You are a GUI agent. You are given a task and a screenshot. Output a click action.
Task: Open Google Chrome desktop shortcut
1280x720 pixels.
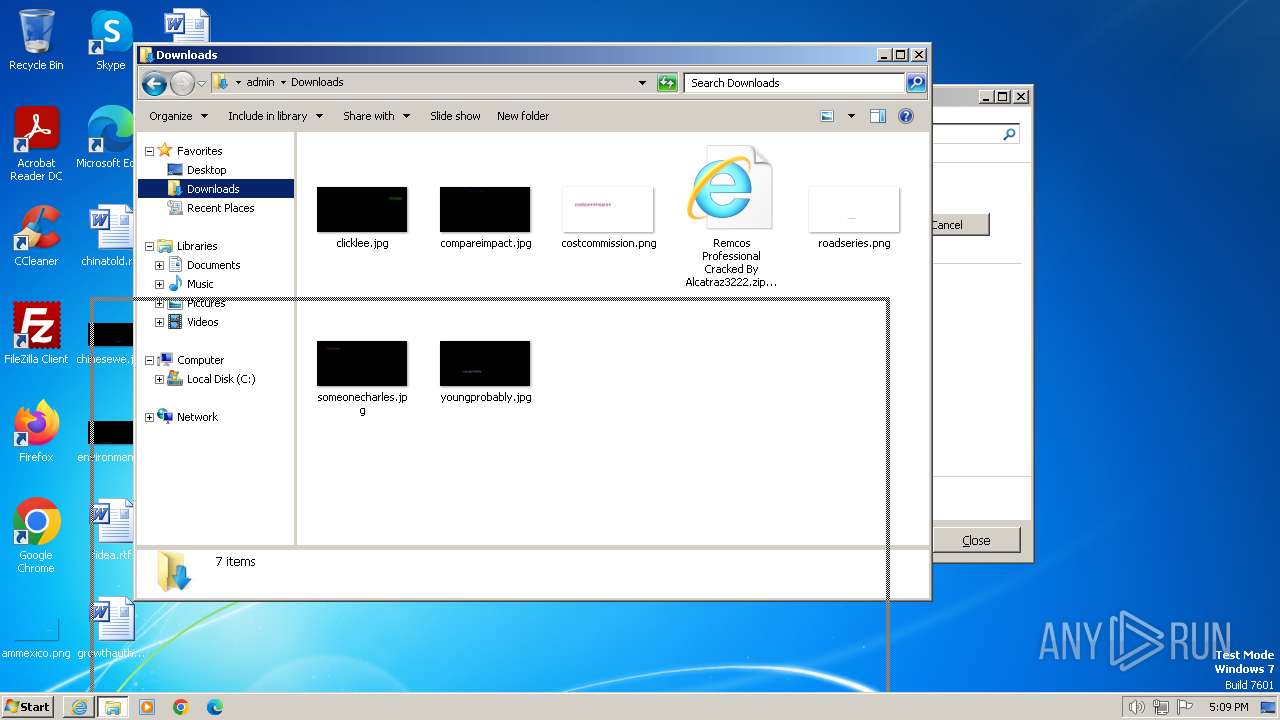coord(36,536)
